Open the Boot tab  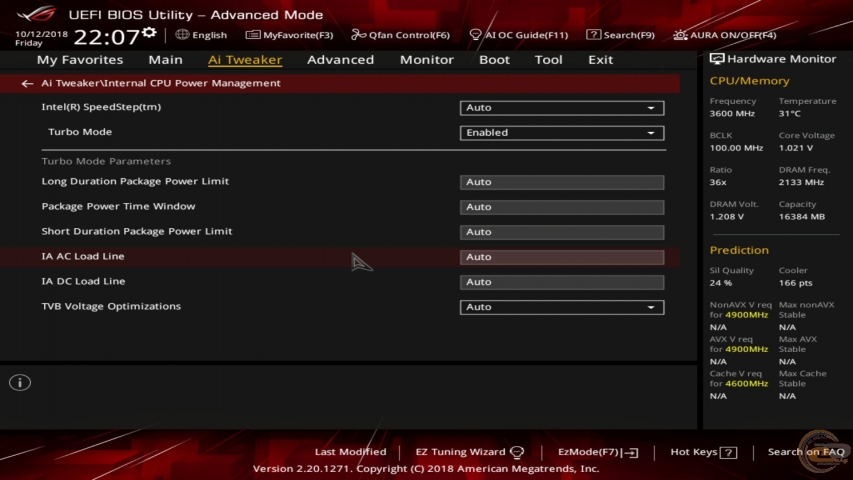494,60
